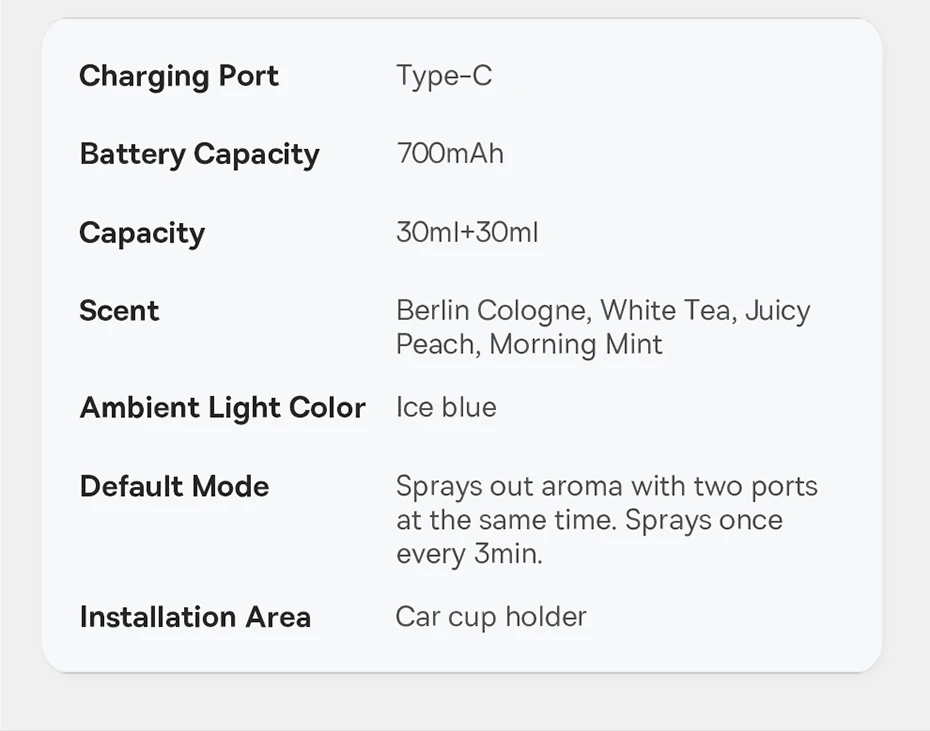Click the Ambient Light Color label
Screen dimensions: 930x731
click(222, 408)
